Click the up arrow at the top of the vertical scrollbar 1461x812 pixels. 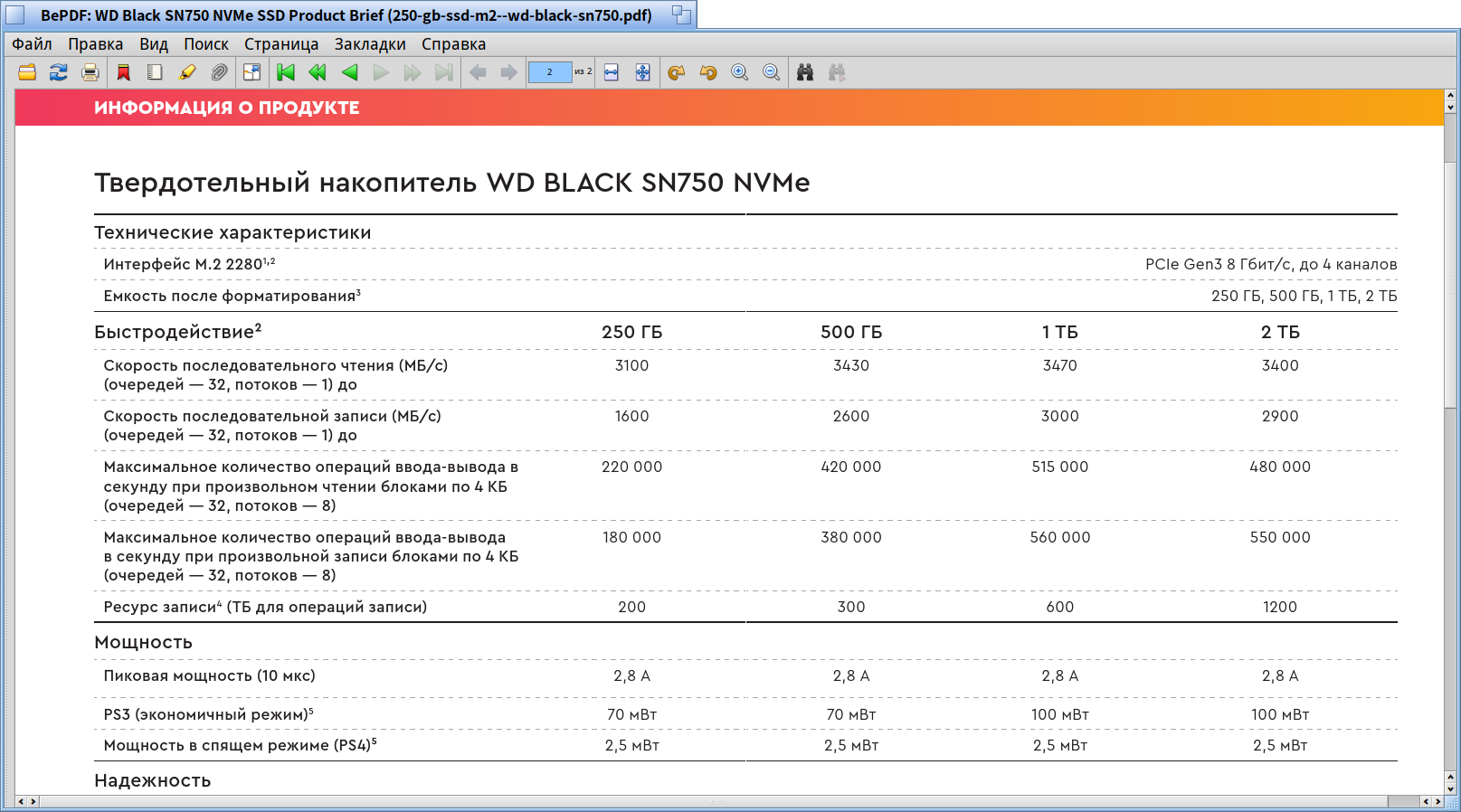pyautogui.click(x=1450, y=95)
